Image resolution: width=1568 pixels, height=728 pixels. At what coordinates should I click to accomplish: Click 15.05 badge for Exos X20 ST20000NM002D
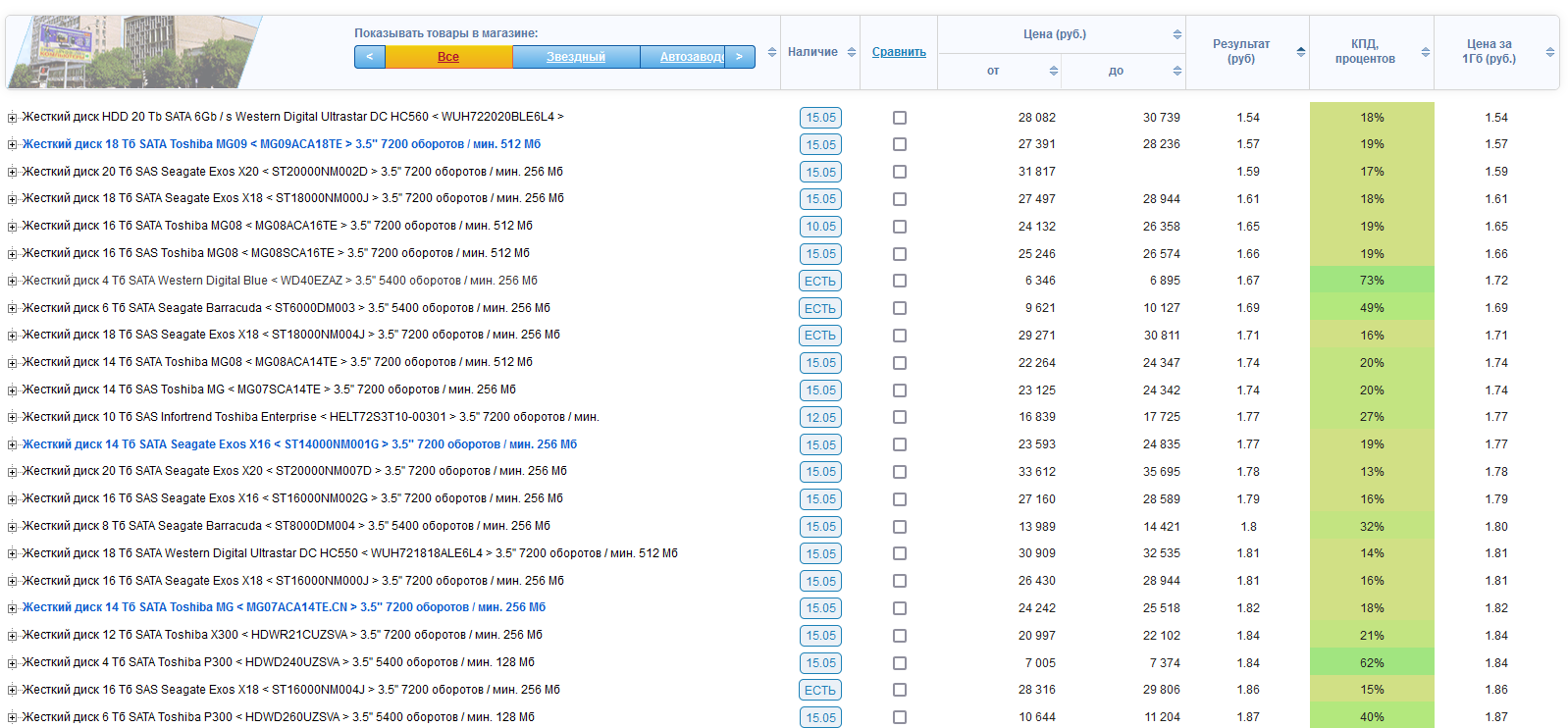tap(820, 172)
